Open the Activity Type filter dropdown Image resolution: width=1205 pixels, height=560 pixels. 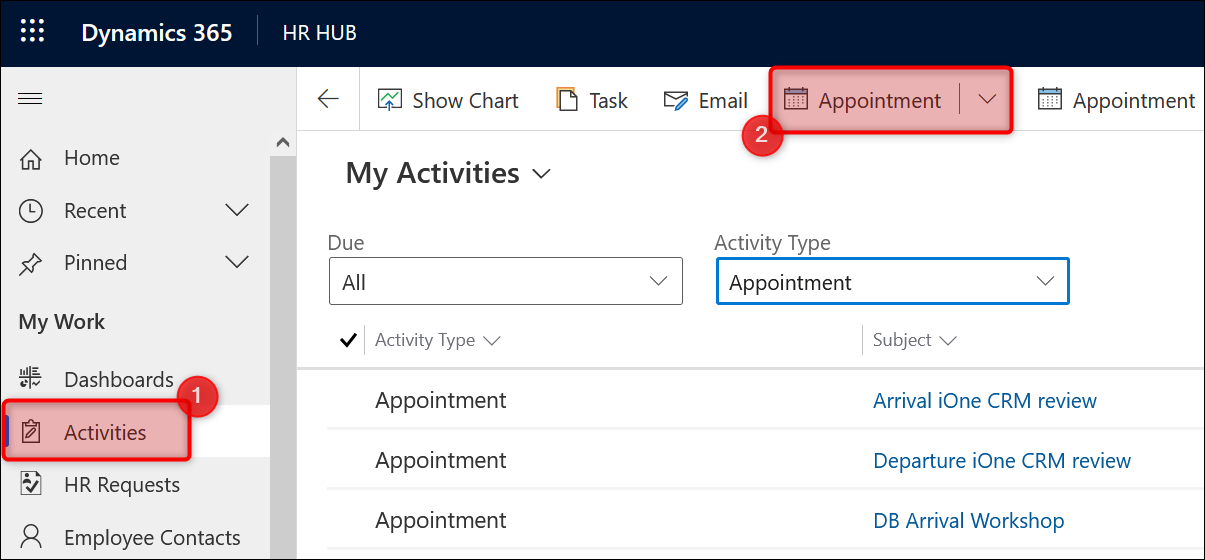click(x=892, y=282)
